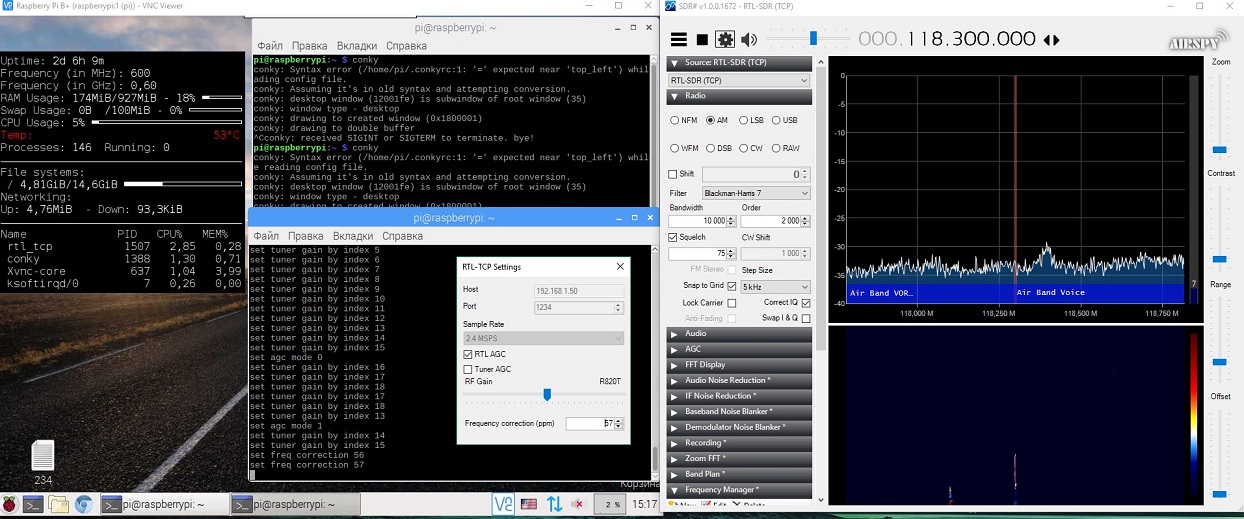Mute audio with the speaker icon in SDR#

[x=749, y=40]
